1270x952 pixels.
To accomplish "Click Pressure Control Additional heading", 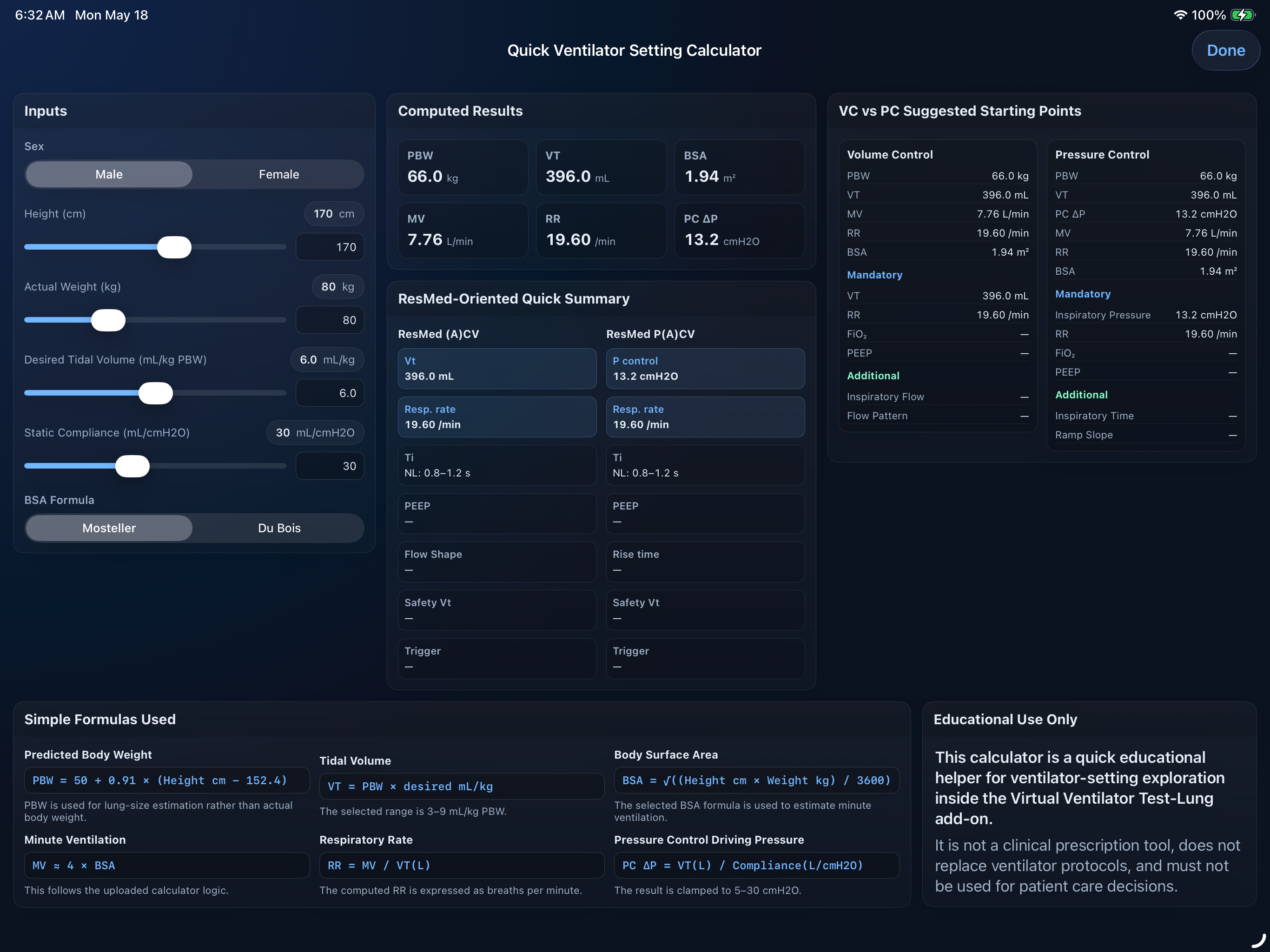I will (1081, 395).
